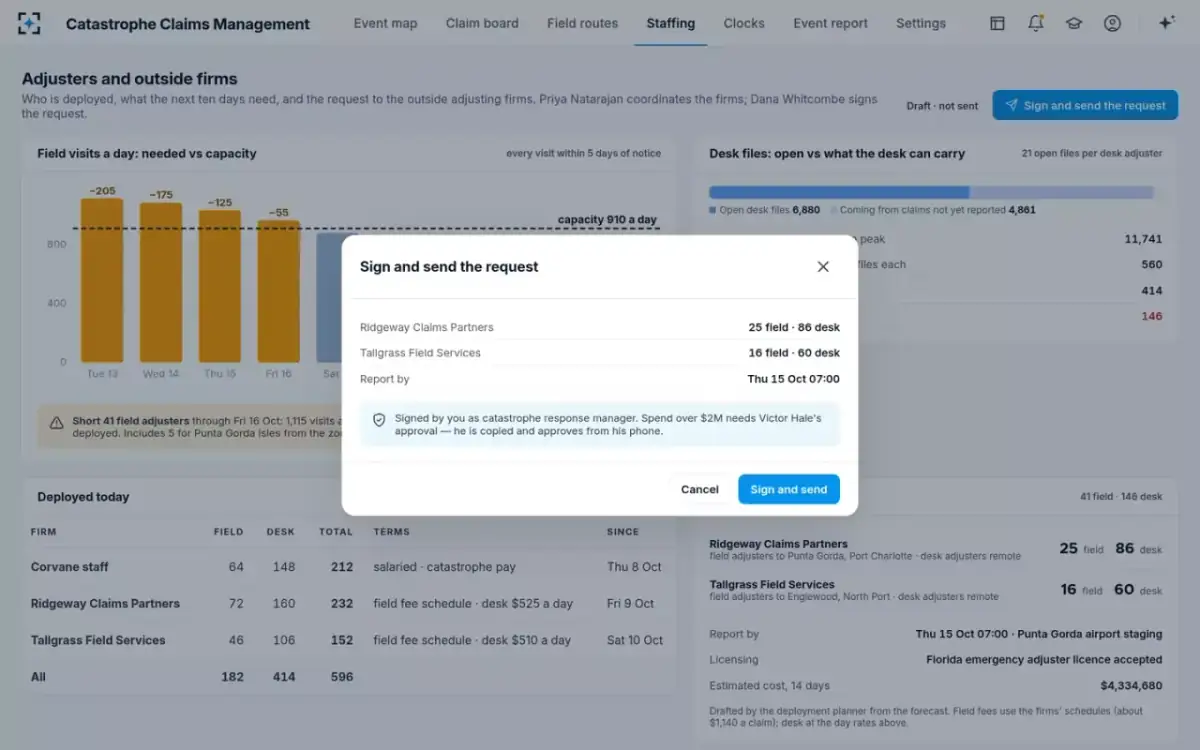Click the warning triangle in shortage banner
Screen dimensions: 1200x750
(57, 423)
